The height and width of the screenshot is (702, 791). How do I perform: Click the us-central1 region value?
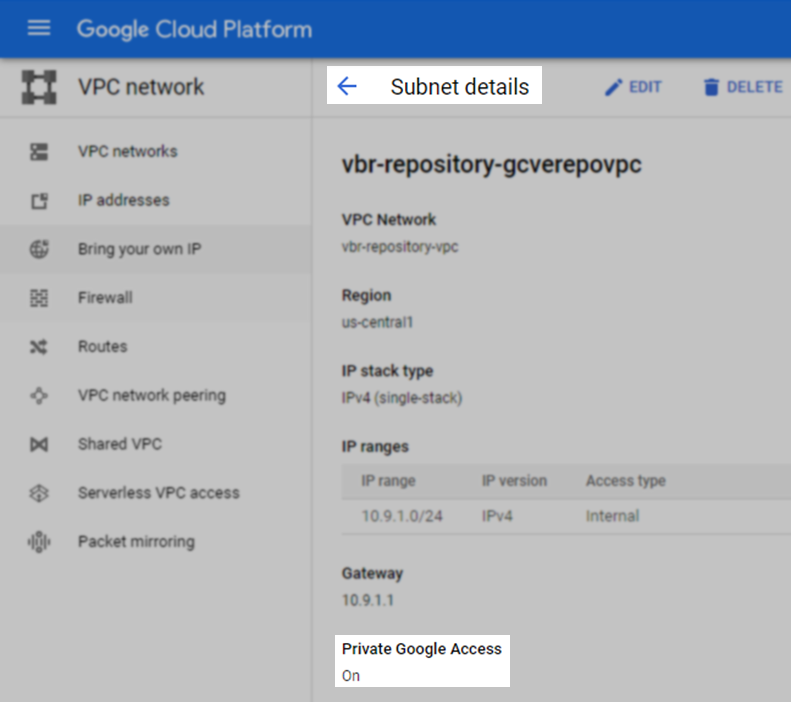tap(377, 322)
